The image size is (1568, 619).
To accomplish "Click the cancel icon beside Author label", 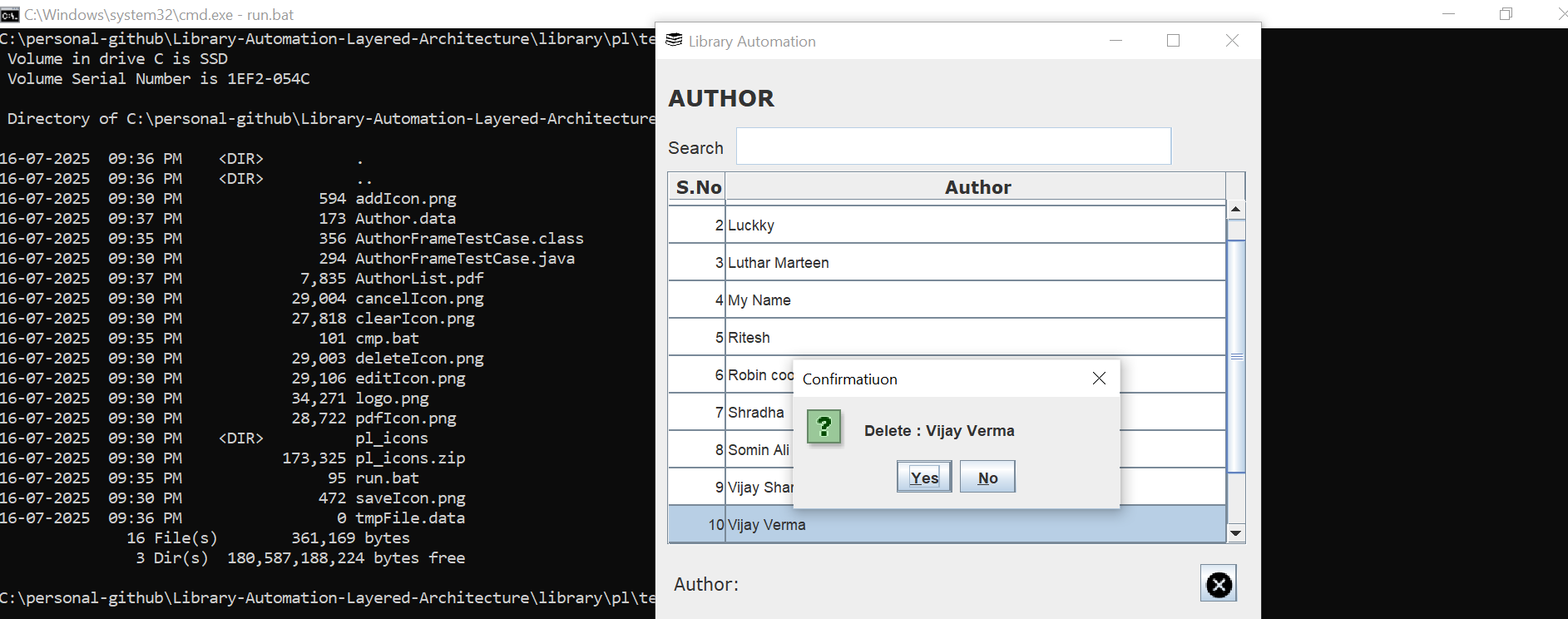I will pyautogui.click(x=1219, y=584).
